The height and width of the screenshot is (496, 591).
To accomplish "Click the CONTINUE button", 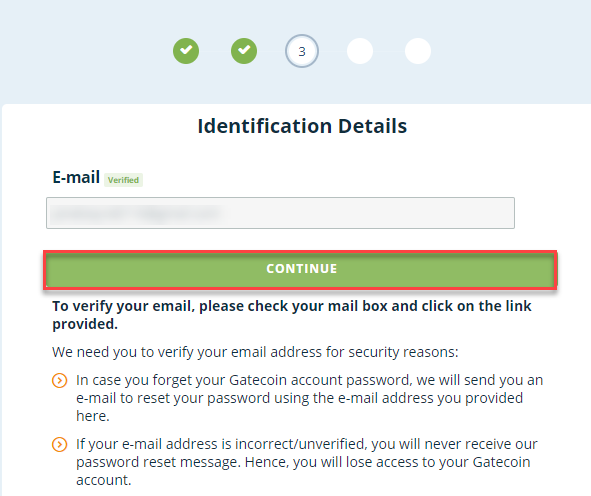I will click(300, 269).
